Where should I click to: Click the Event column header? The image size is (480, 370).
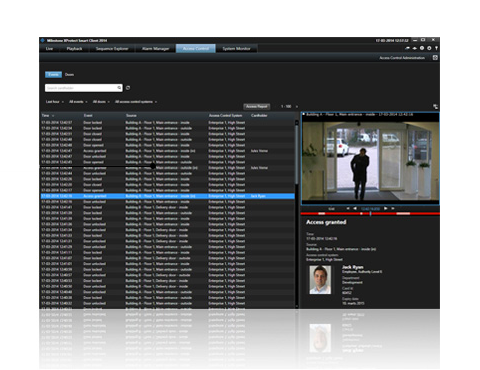pyautogui.click(x=88, y=116)
